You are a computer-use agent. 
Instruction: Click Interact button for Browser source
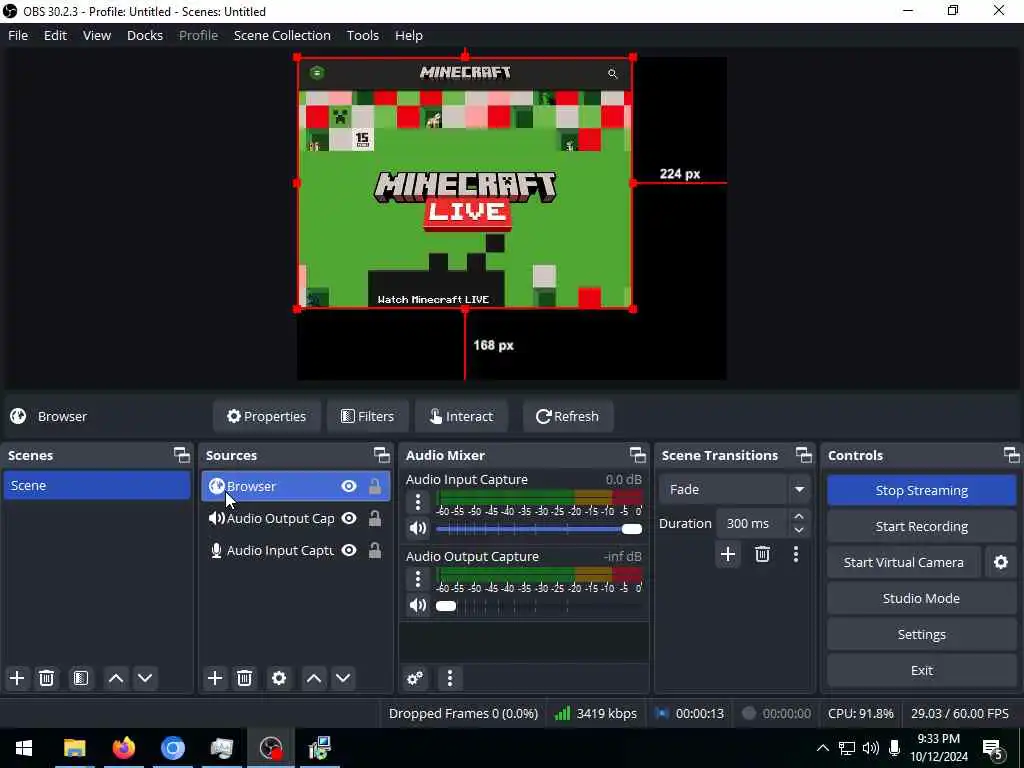click(461, 416)
